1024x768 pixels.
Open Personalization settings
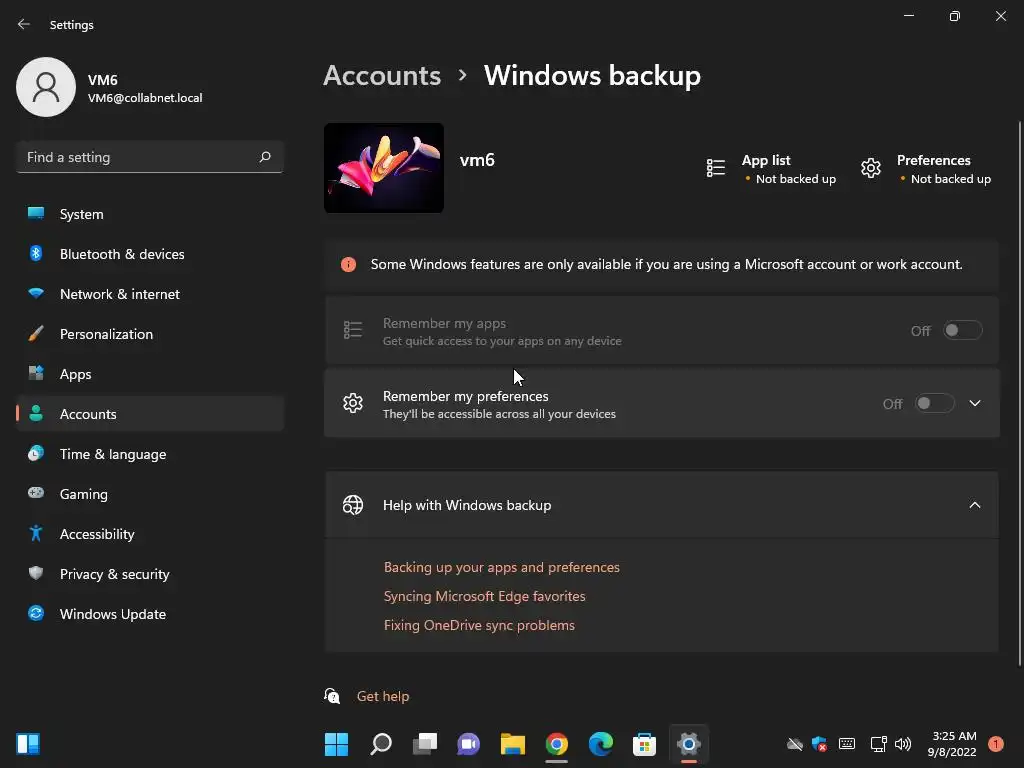click(x=150, y=334)
